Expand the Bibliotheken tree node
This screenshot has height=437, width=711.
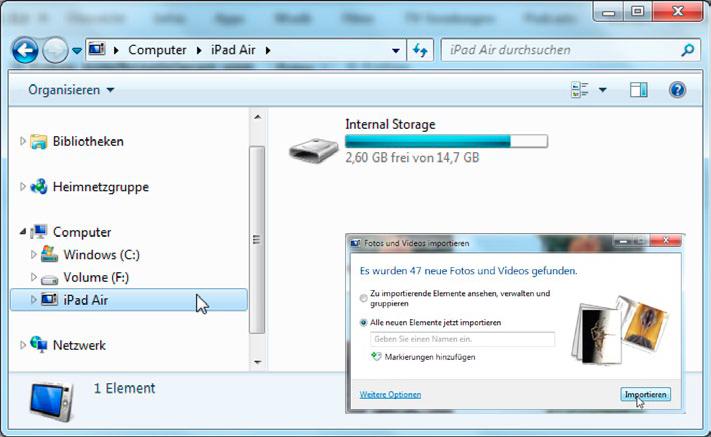click(22, 141)
